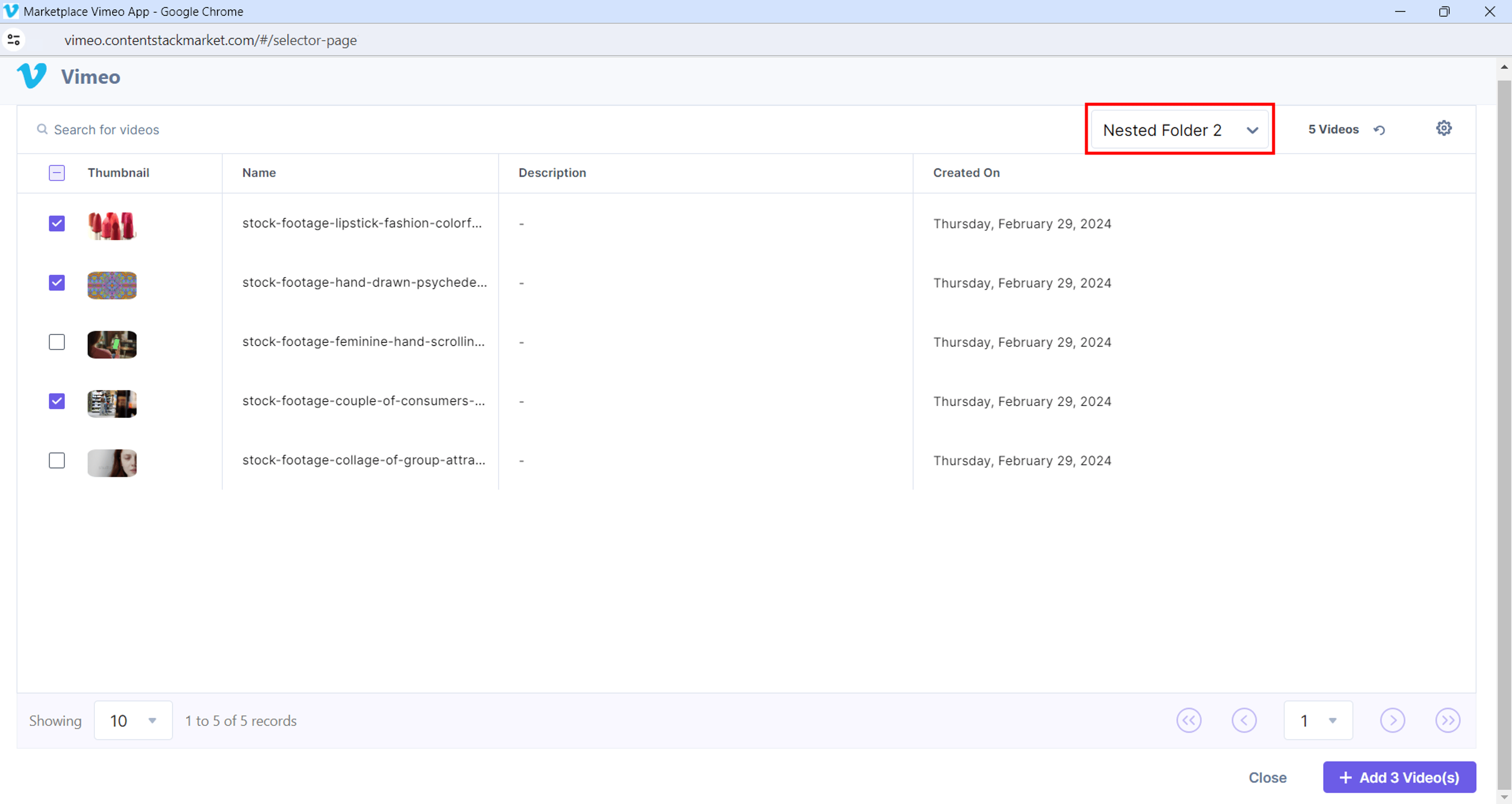The image size is (1512, 804).
Task: Click the psychedelic pattern video thumbnail
Action: tap(112, 286)
